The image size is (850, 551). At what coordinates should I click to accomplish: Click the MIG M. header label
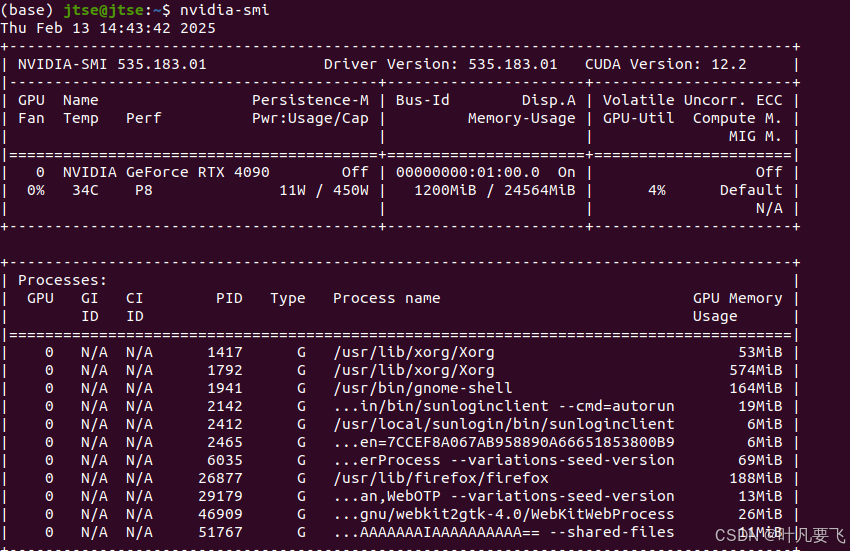click(x=755, y=136)
